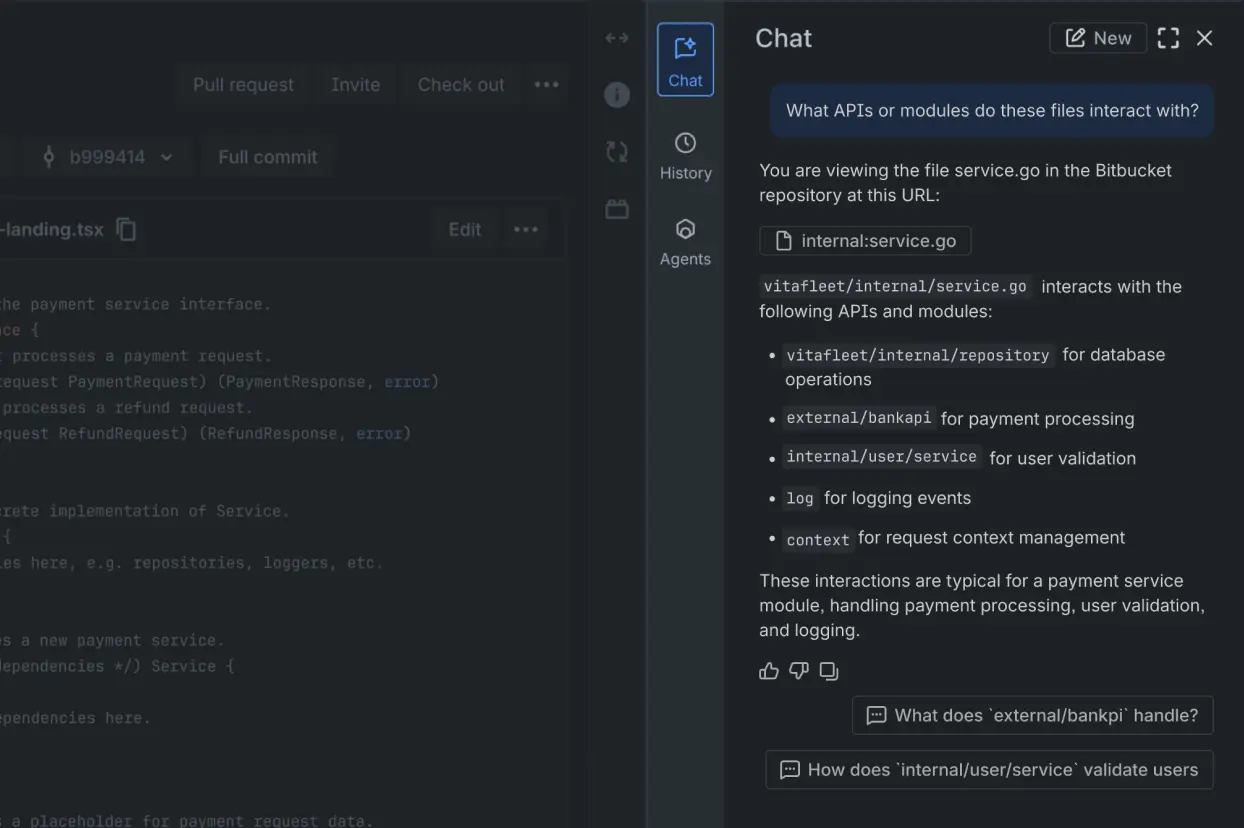Image resolution: width=1244 pixels, height=828 pixels.
Task: Open the Agents tab
Action: 685,242
